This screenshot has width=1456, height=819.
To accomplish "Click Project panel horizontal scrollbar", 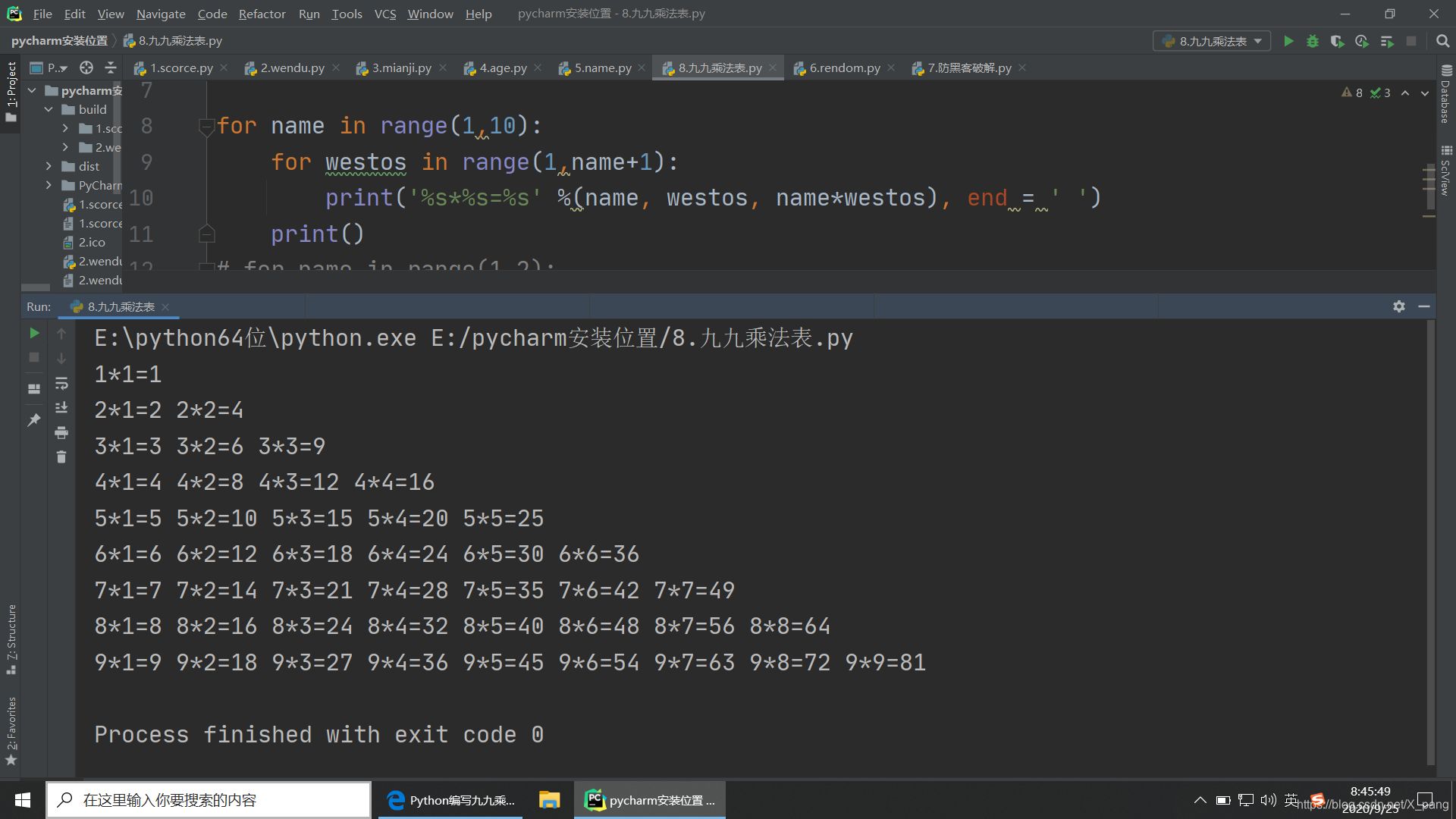I will (x=36, y=287).
